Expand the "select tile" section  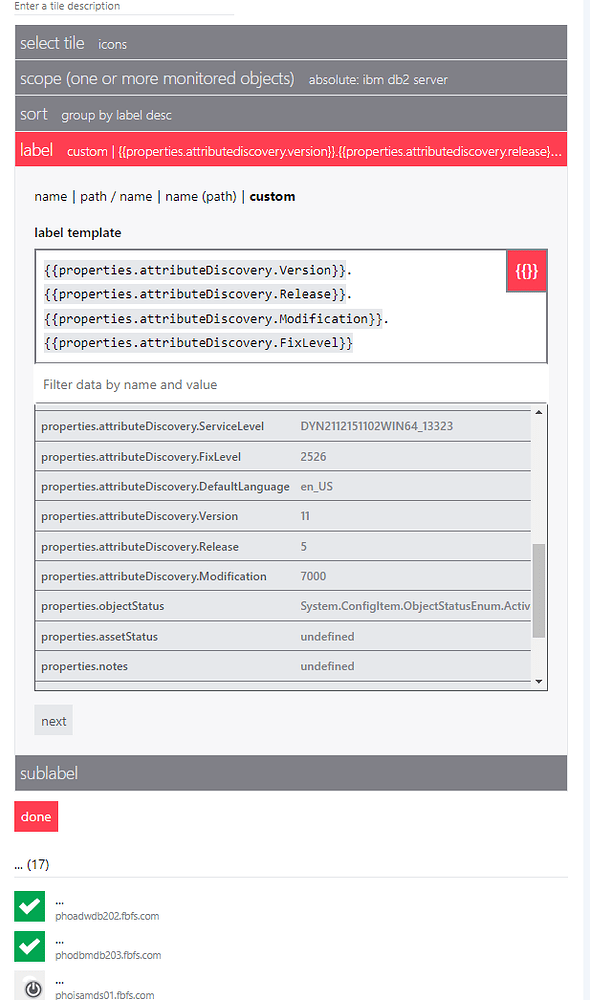52,43
